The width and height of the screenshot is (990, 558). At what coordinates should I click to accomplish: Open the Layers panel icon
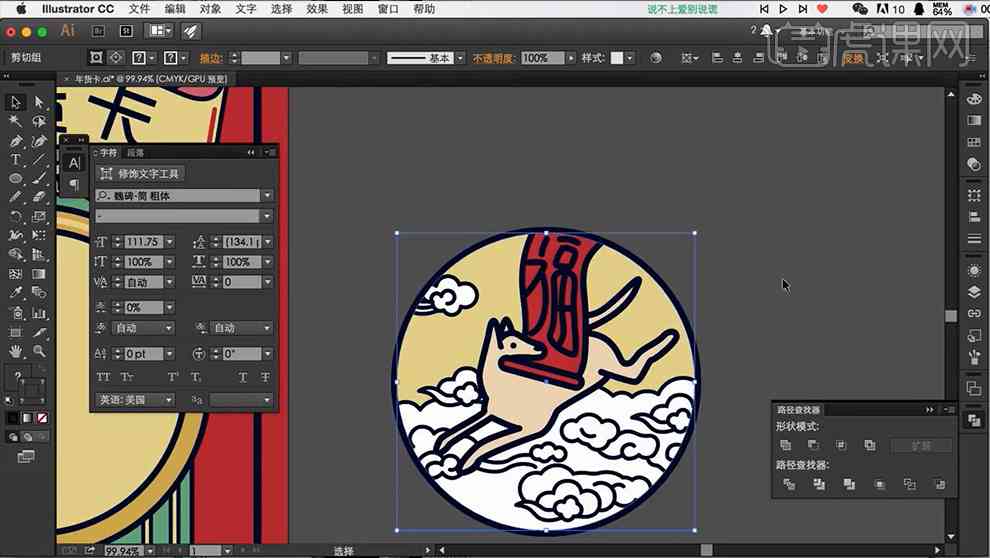(974, 292)
